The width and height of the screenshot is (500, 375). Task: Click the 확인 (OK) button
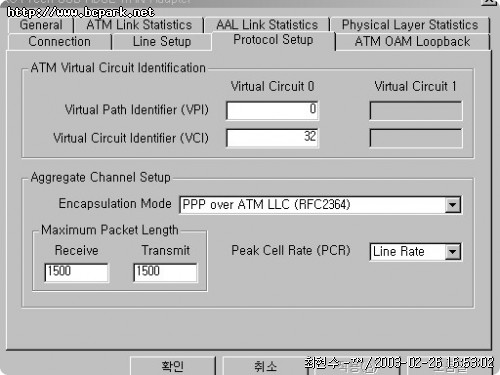coord(173,366)
